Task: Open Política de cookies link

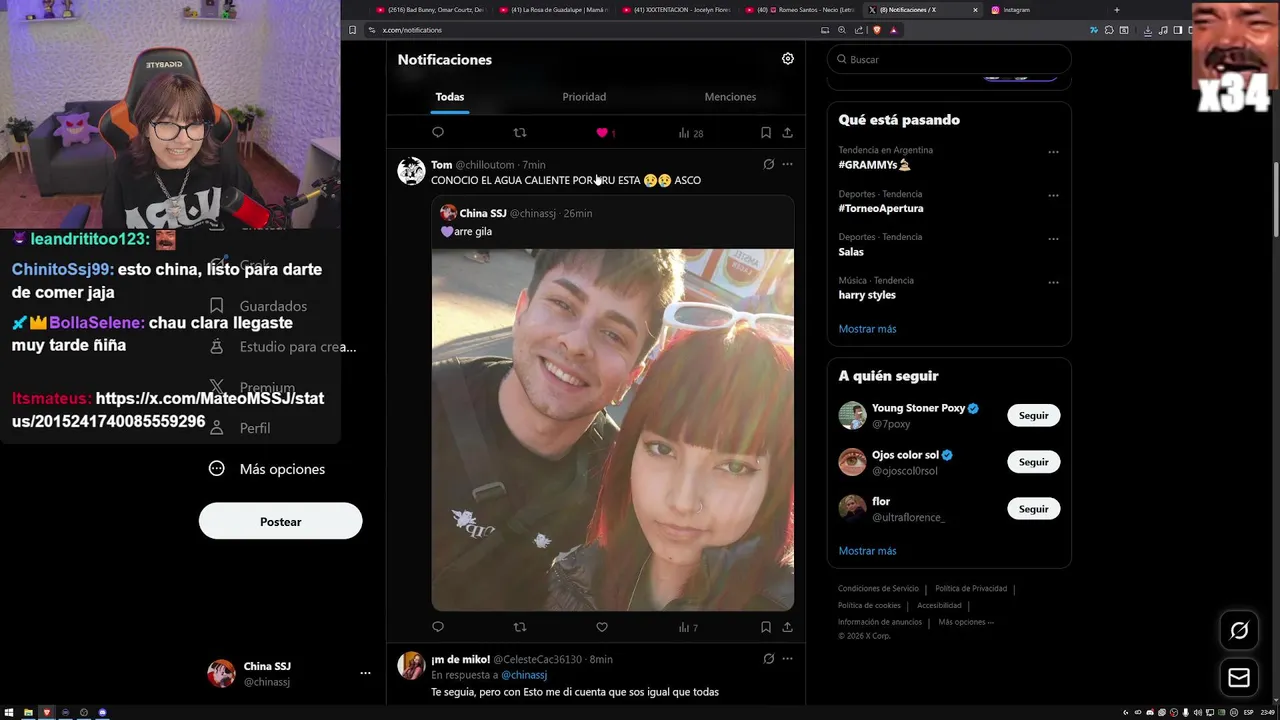Action: pyautogui.click(x=869, y=605)
